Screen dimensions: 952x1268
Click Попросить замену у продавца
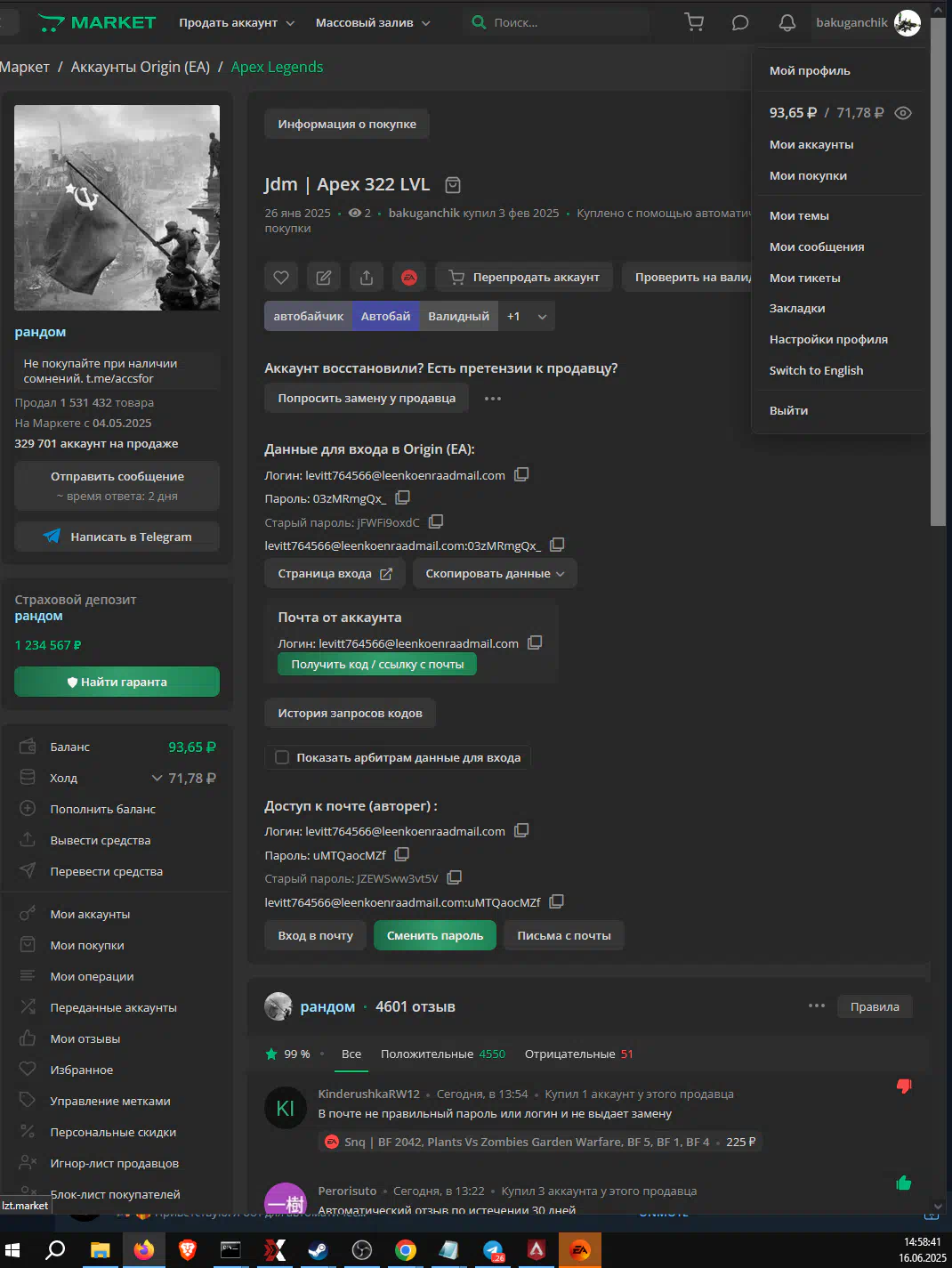[367, 399]
